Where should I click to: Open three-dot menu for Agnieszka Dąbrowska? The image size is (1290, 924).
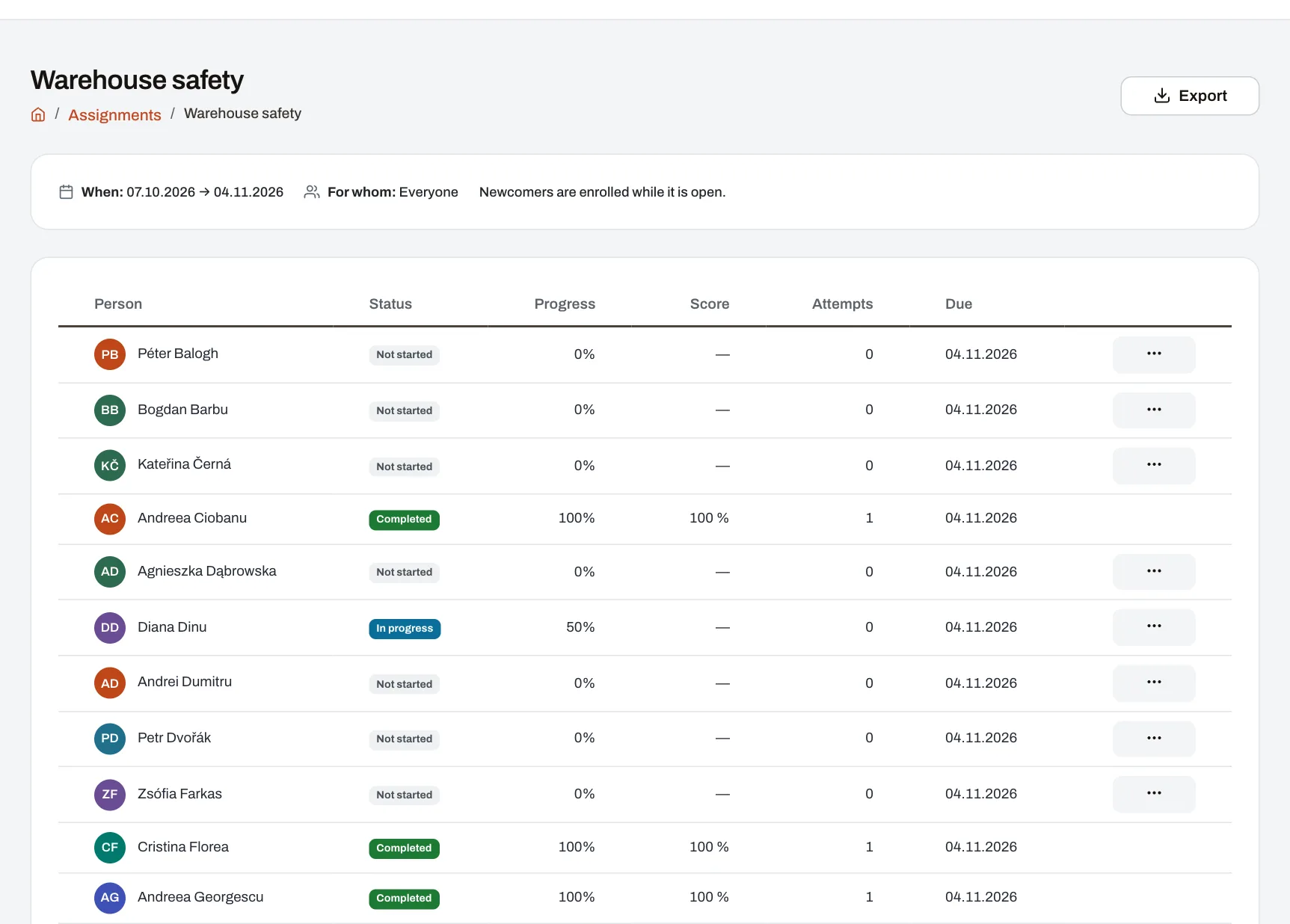click(x=1153, y=571)
